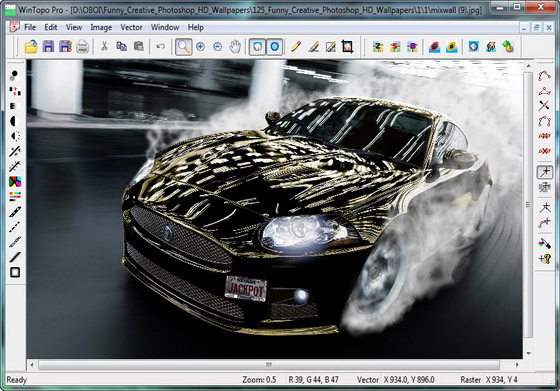Click the 'Ready' status bar text
The height and width of the screenshot is (391, 560).
[x=16, y=380]
